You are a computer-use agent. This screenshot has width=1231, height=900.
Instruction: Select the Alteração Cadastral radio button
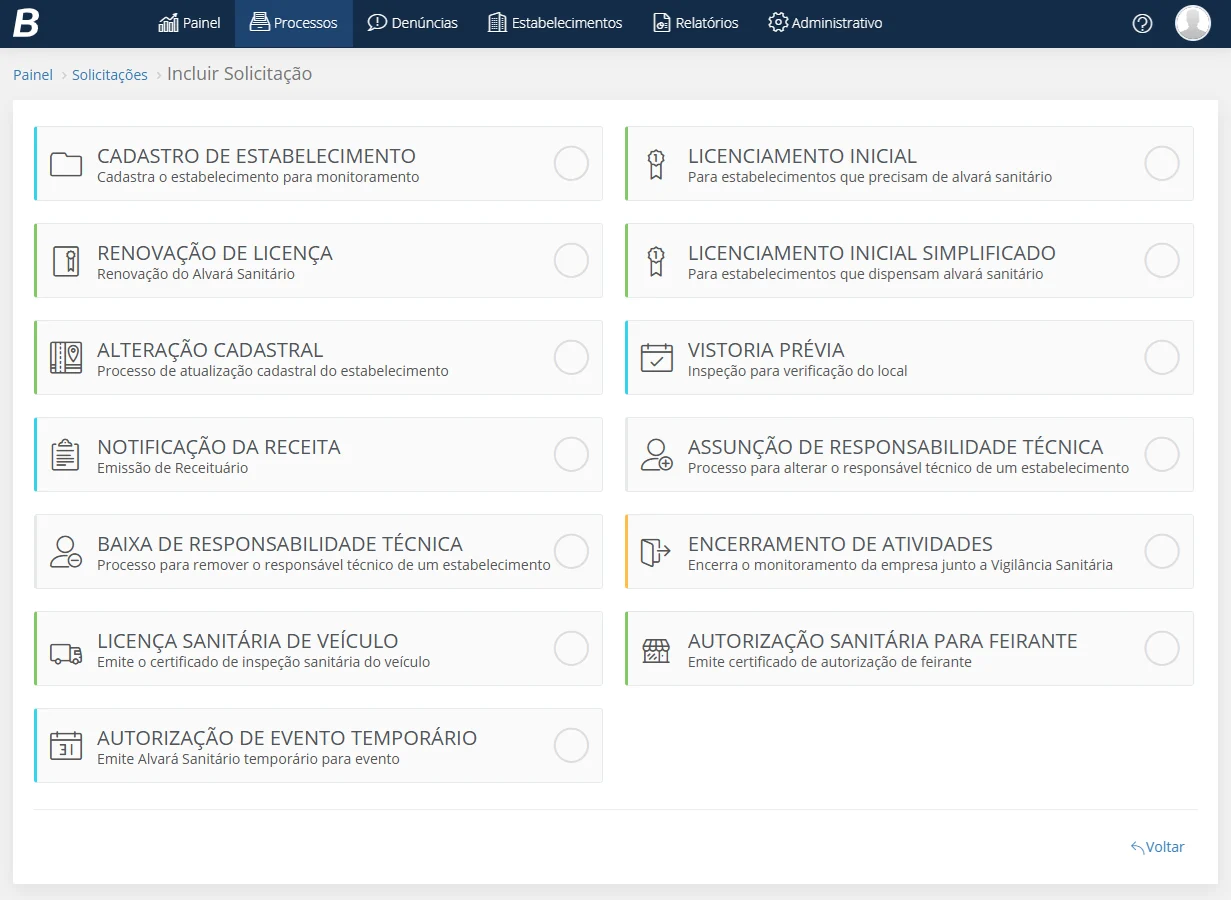coord(571,357)
